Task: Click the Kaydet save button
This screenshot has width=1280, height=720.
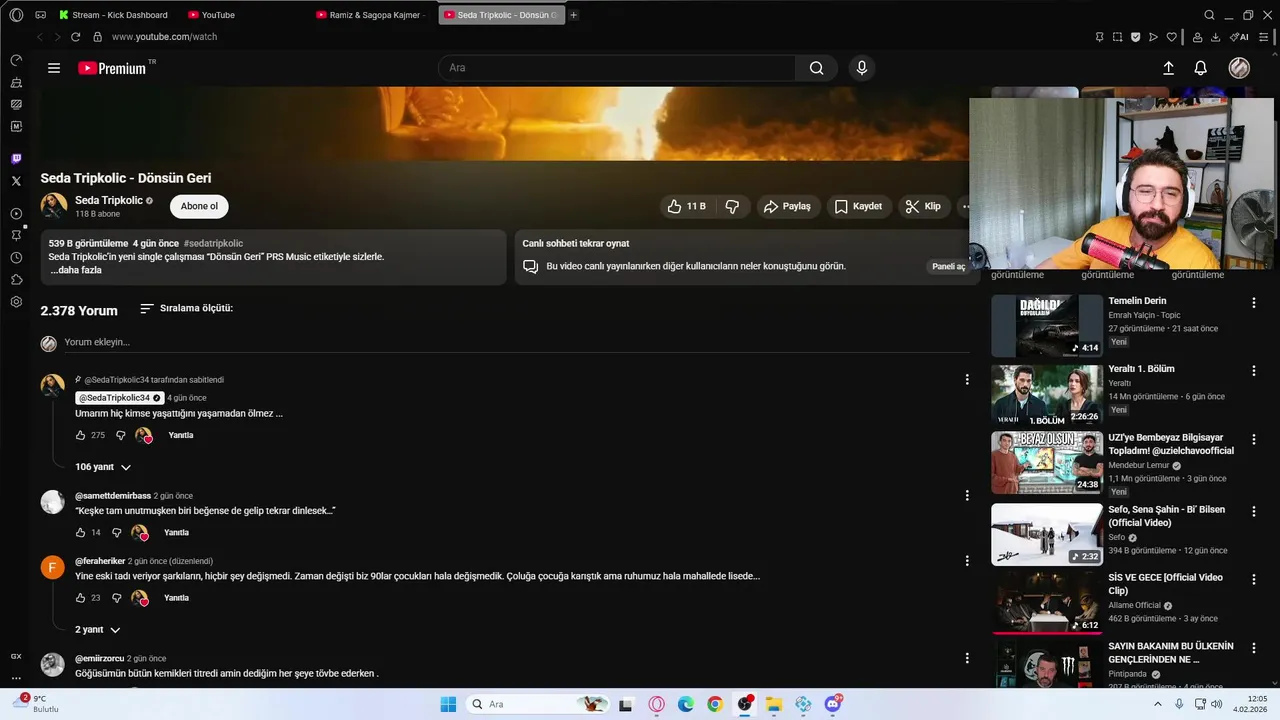Action: pyautogui.click(x=858, y=207)
